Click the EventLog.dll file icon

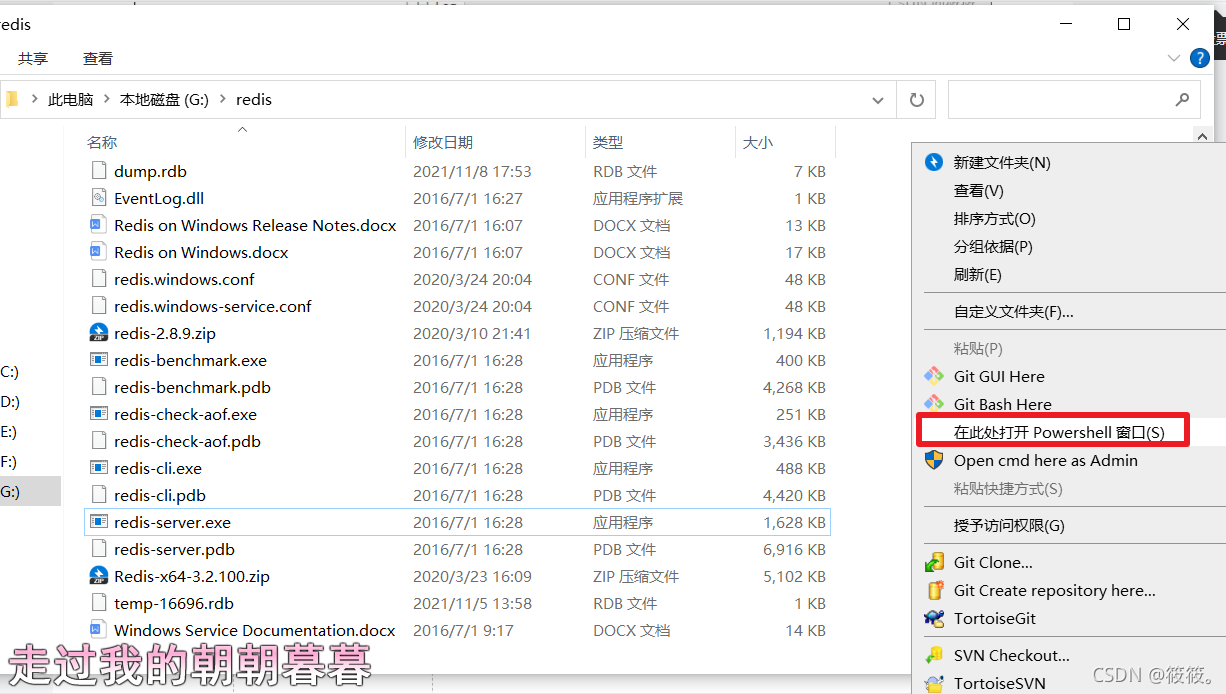click(98, 198)
